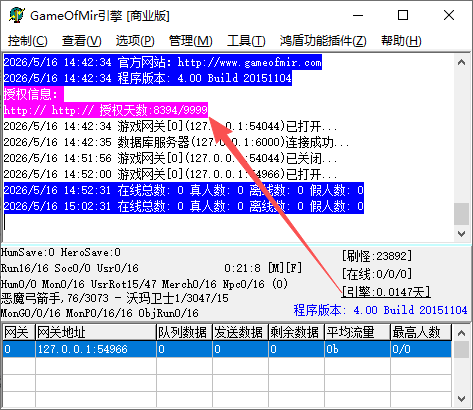Click the 程序版本 4.00 Build log line
The image size is (473, 410).
[x=148, y=78]
